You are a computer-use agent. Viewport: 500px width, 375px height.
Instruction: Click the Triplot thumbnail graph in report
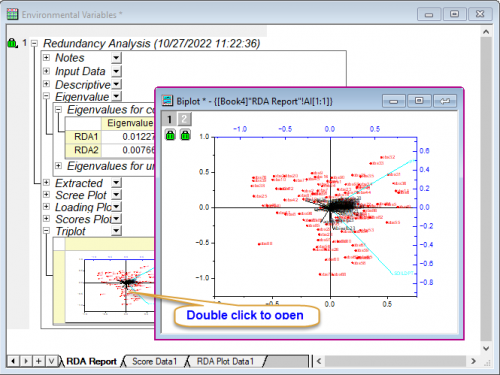click(x=110, y=287)
